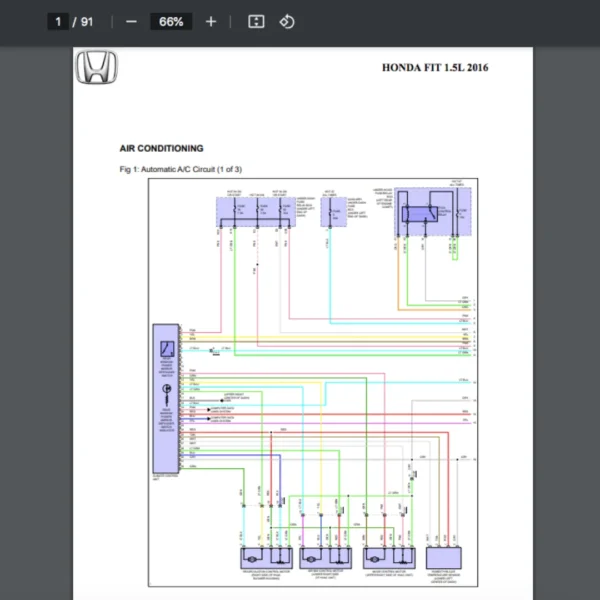
Task: Click the left under-dash fuse box block
Action: pos(251,212)
